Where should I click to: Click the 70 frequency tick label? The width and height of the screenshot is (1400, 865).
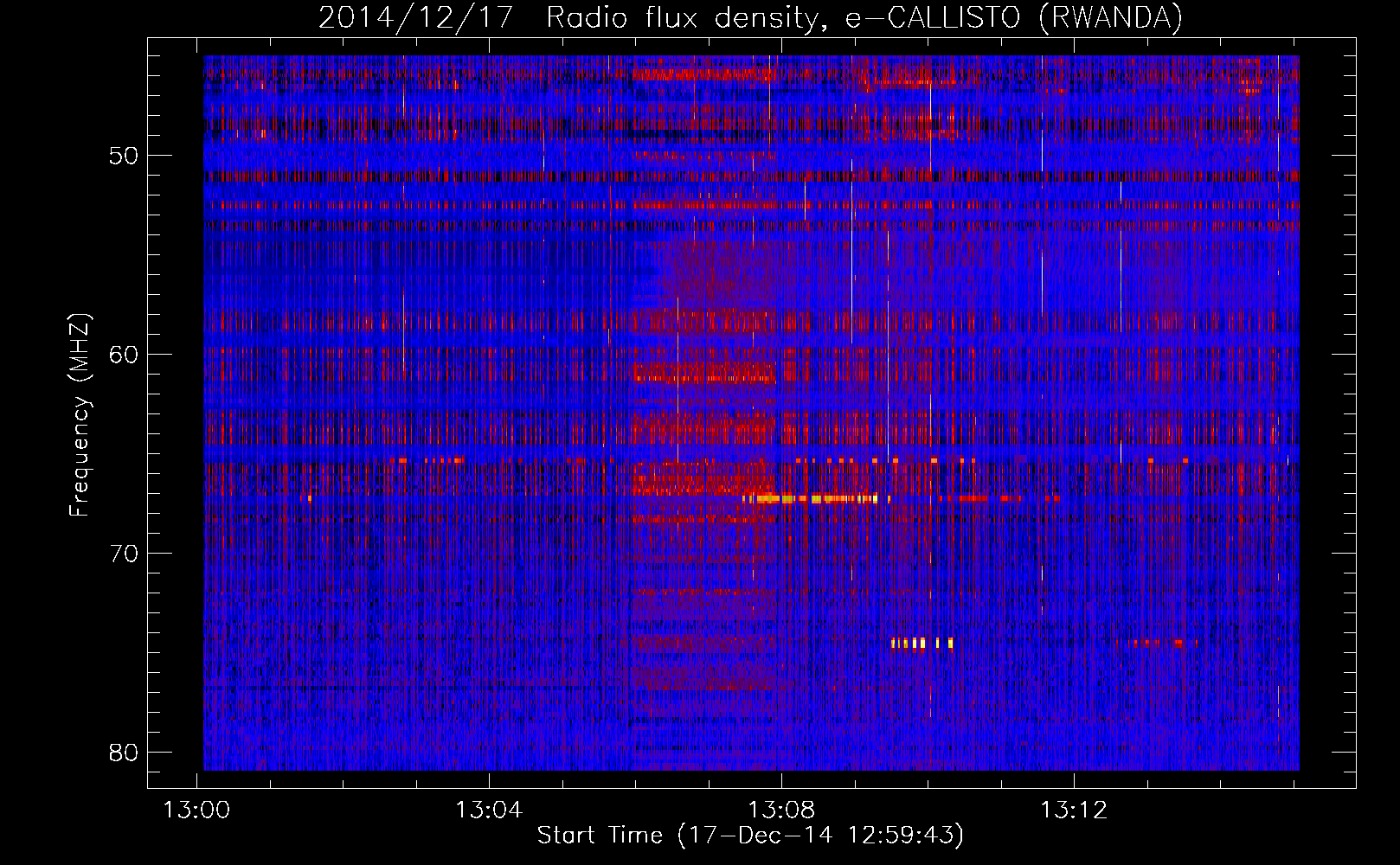124,554
